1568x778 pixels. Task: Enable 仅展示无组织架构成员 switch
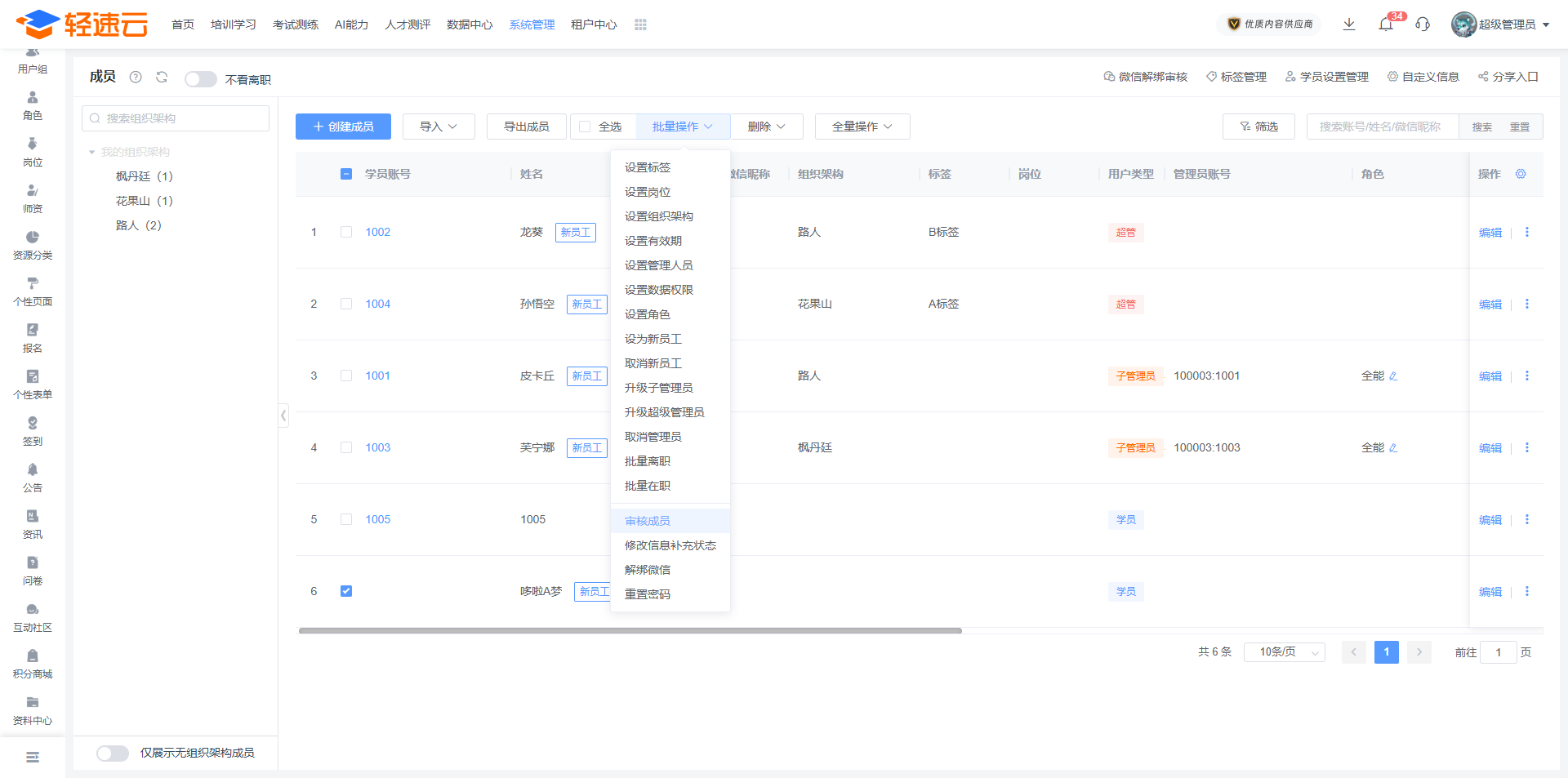point(112,753)
